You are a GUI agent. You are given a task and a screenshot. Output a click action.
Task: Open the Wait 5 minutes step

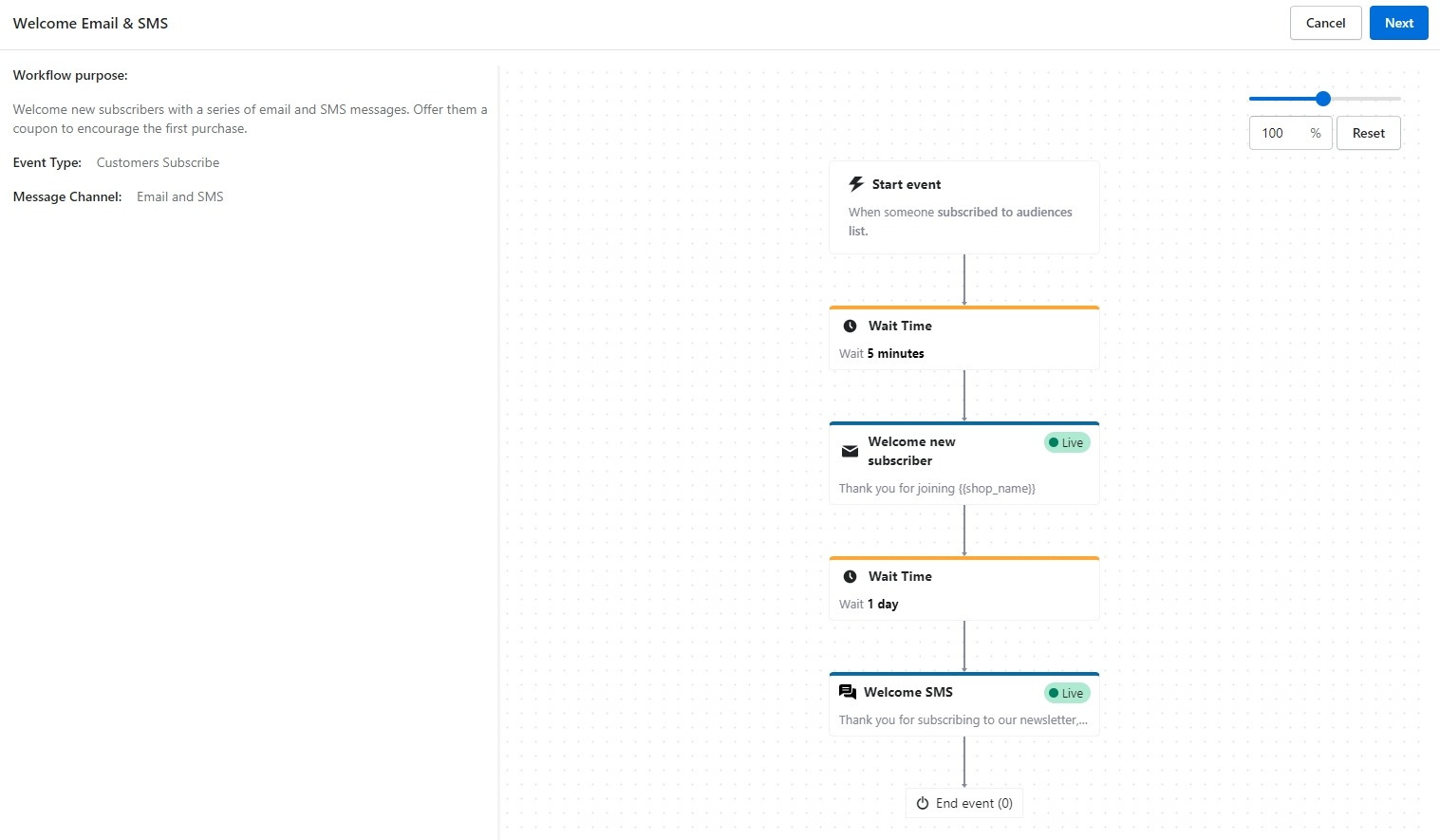click(x=963, y=339)
